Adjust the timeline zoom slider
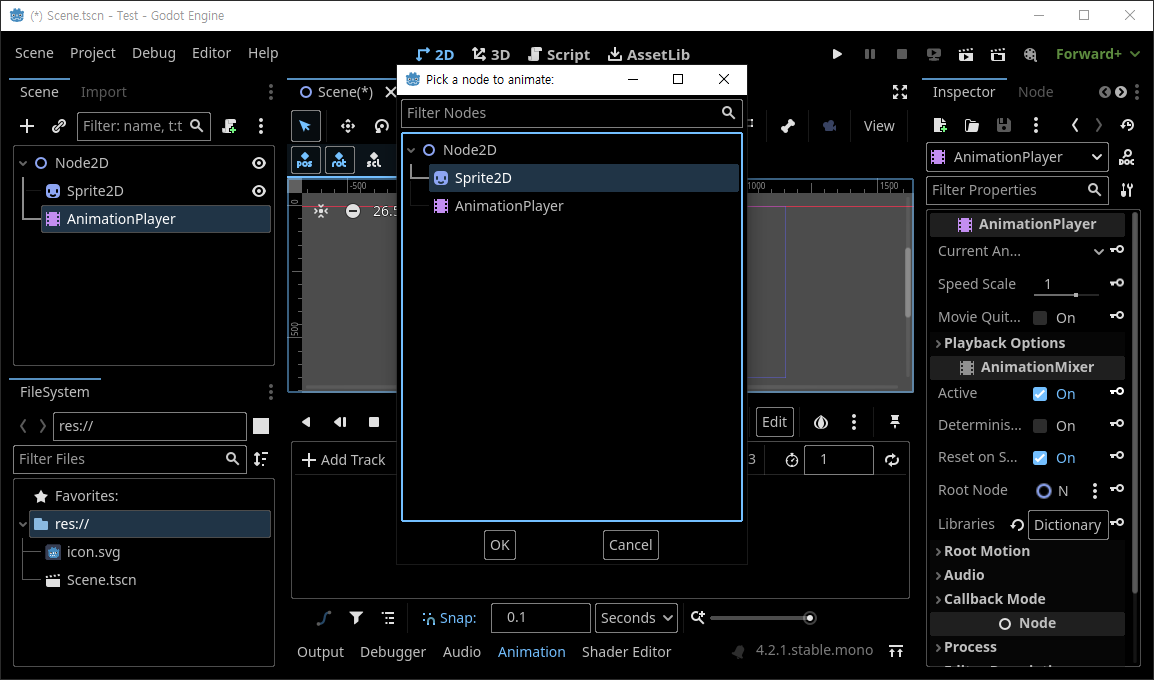The width and height of the screenshot is (1154, 680). [762, 618]
